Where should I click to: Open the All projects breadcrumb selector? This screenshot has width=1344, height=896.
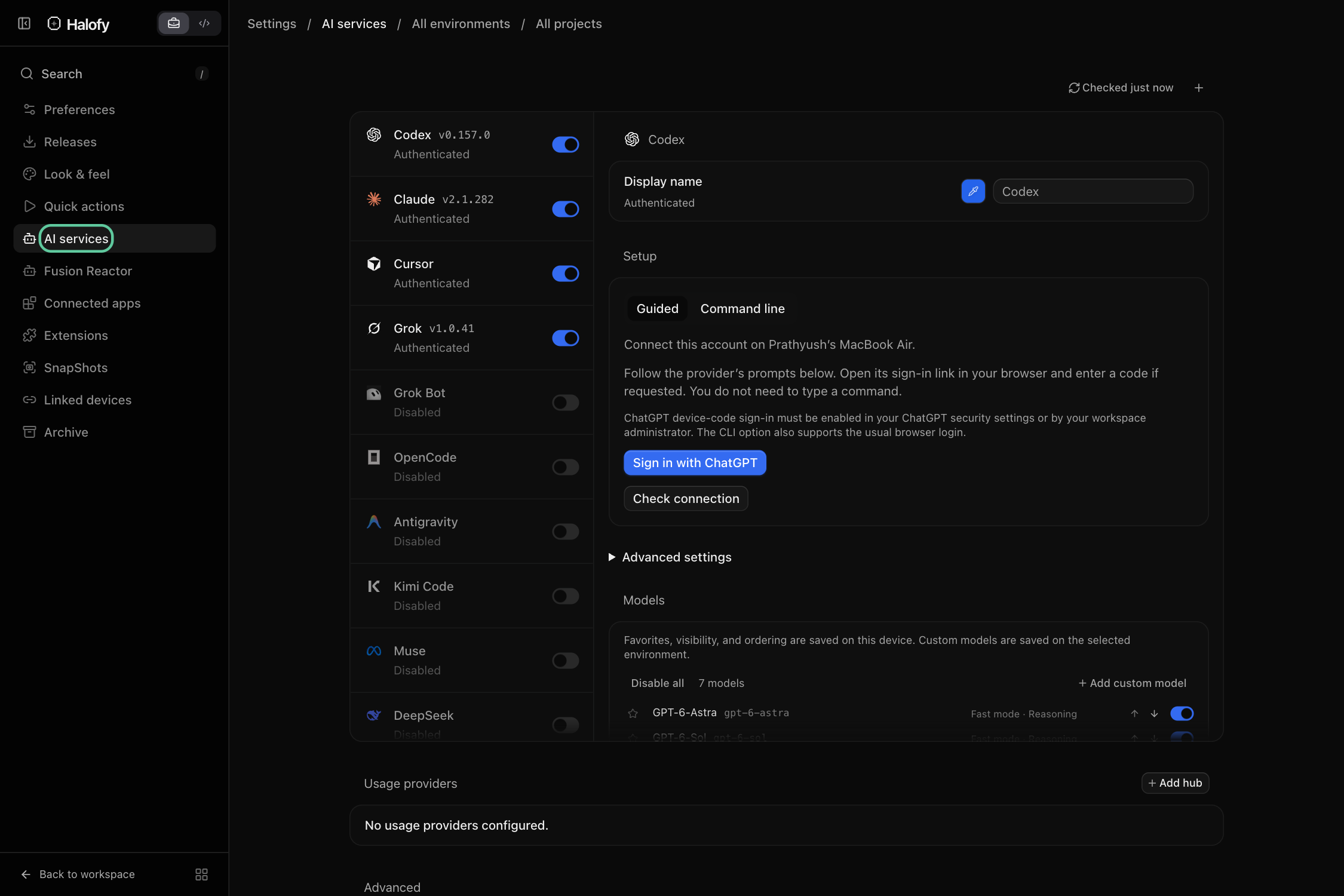569,24
